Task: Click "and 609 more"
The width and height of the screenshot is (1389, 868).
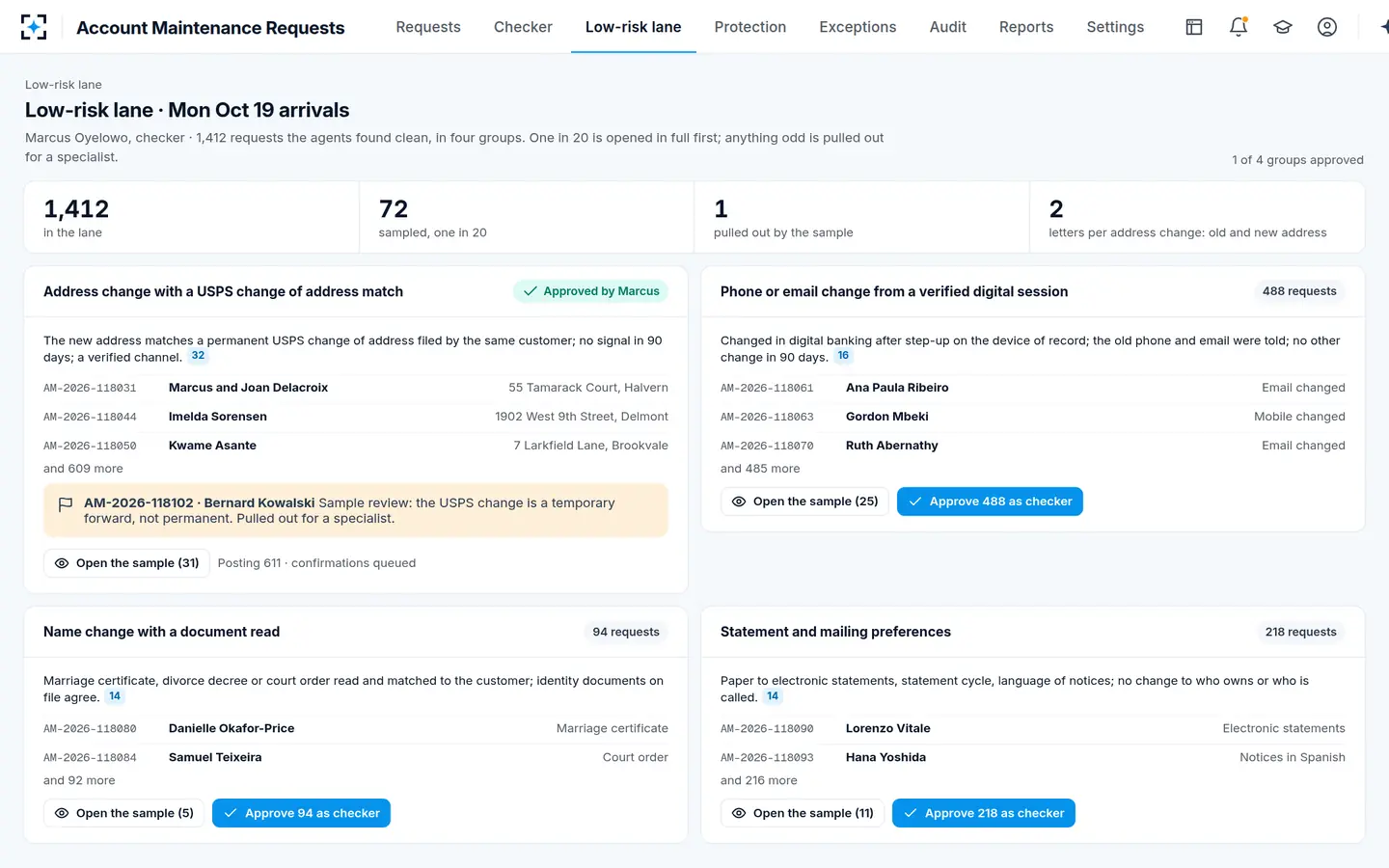Action: coord(83,469)
